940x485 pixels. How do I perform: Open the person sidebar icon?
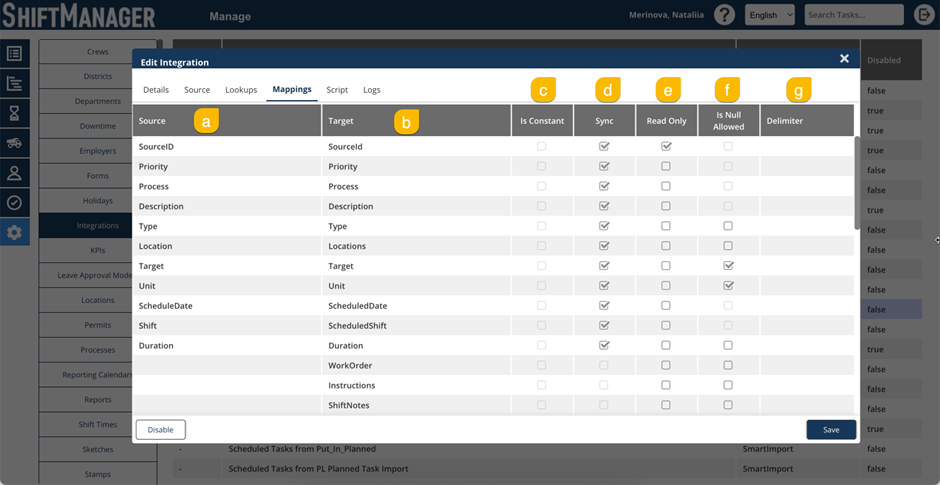(x=14, y=173)
